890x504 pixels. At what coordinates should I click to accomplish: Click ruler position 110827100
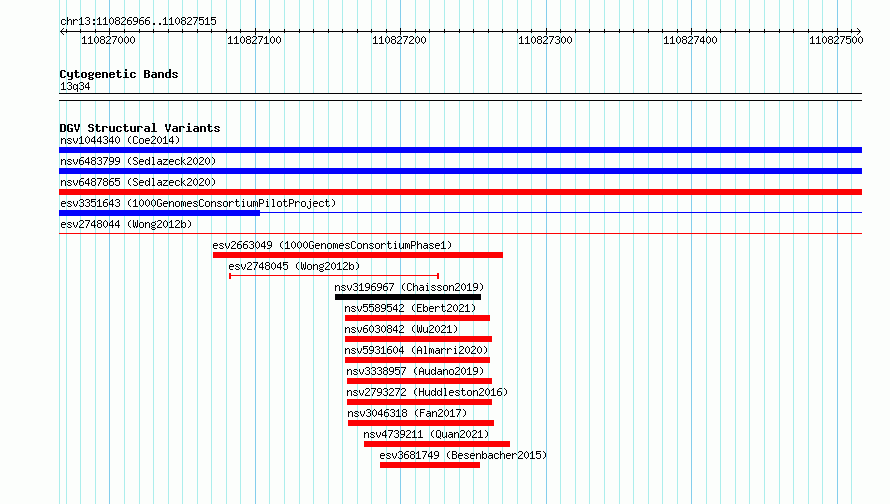[x=254, y=40]
